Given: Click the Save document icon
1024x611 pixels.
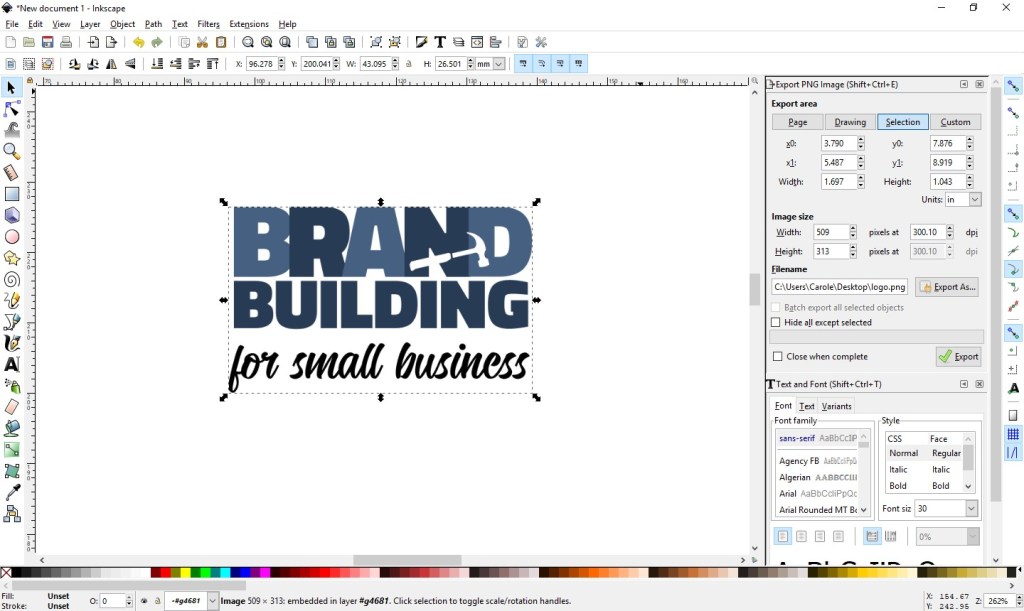Looking at the screenshot, I should pos(47,42).
